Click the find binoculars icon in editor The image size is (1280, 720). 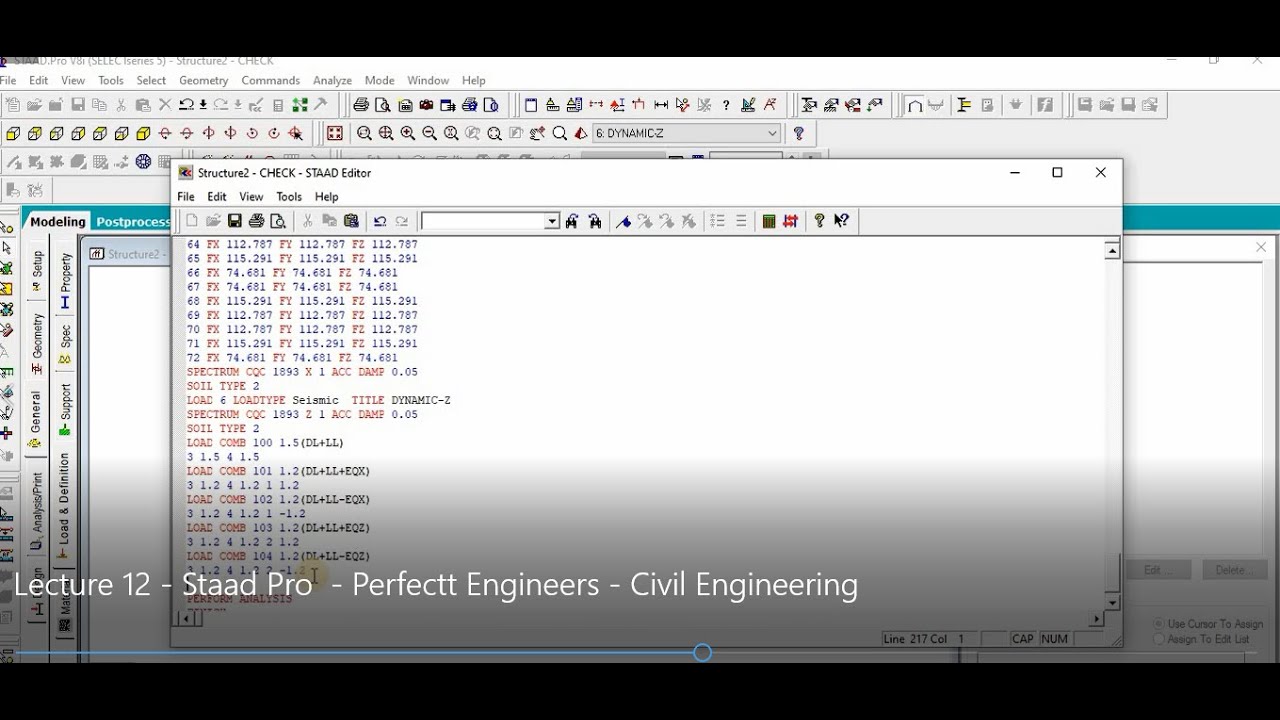tap(572, 221)
